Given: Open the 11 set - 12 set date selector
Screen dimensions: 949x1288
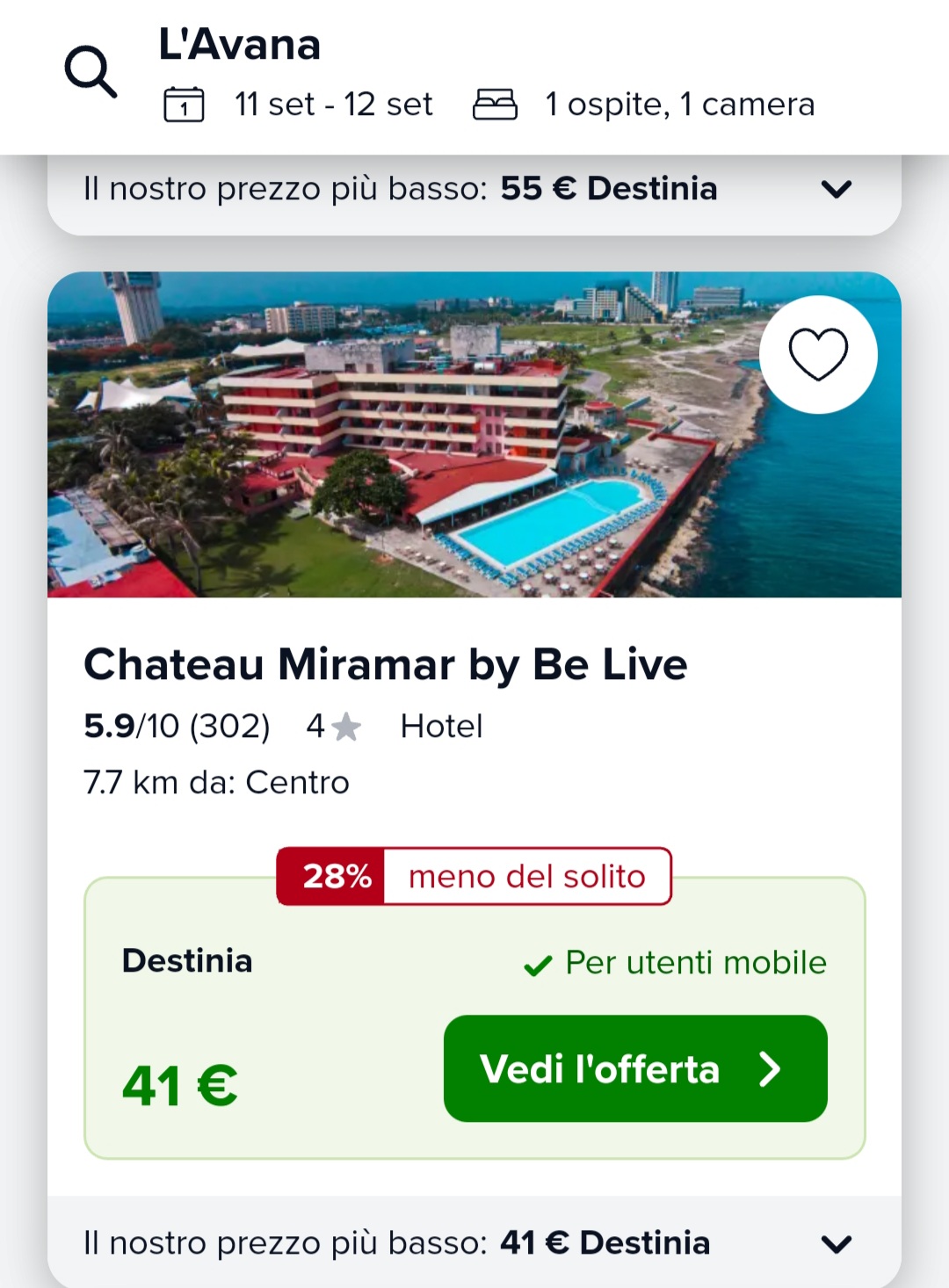Looking at the screenshot, I should [x=333, y=105].
